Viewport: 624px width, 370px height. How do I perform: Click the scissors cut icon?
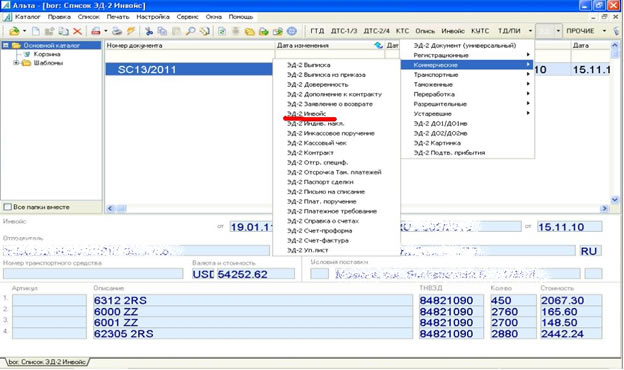[149, 31]
